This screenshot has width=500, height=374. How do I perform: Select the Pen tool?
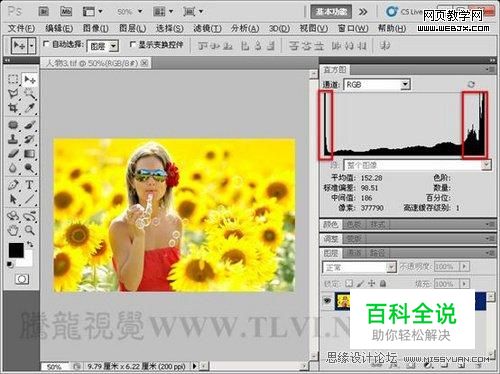click(13, 184)
